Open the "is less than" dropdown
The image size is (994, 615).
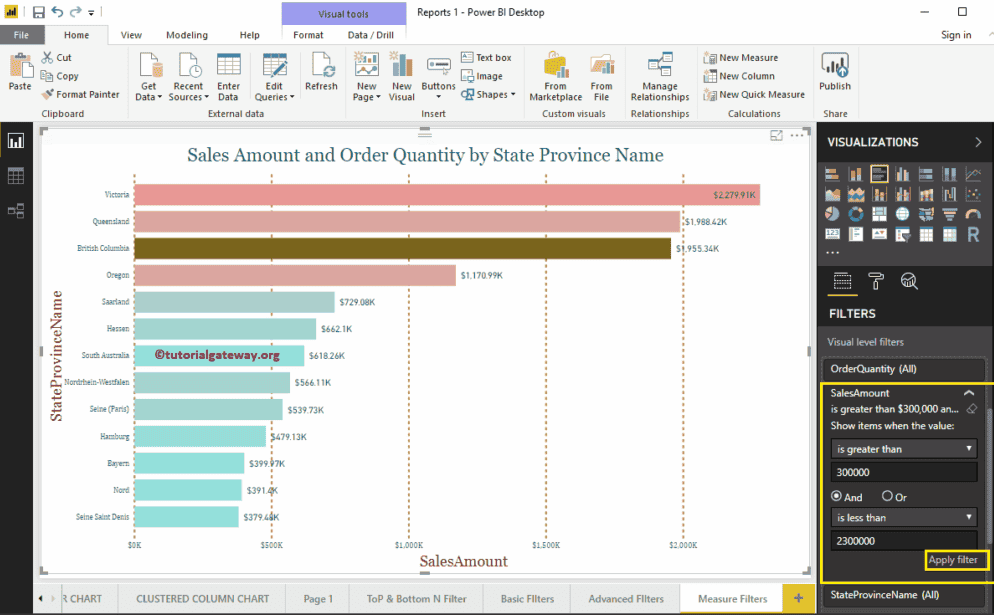(902, 517)
